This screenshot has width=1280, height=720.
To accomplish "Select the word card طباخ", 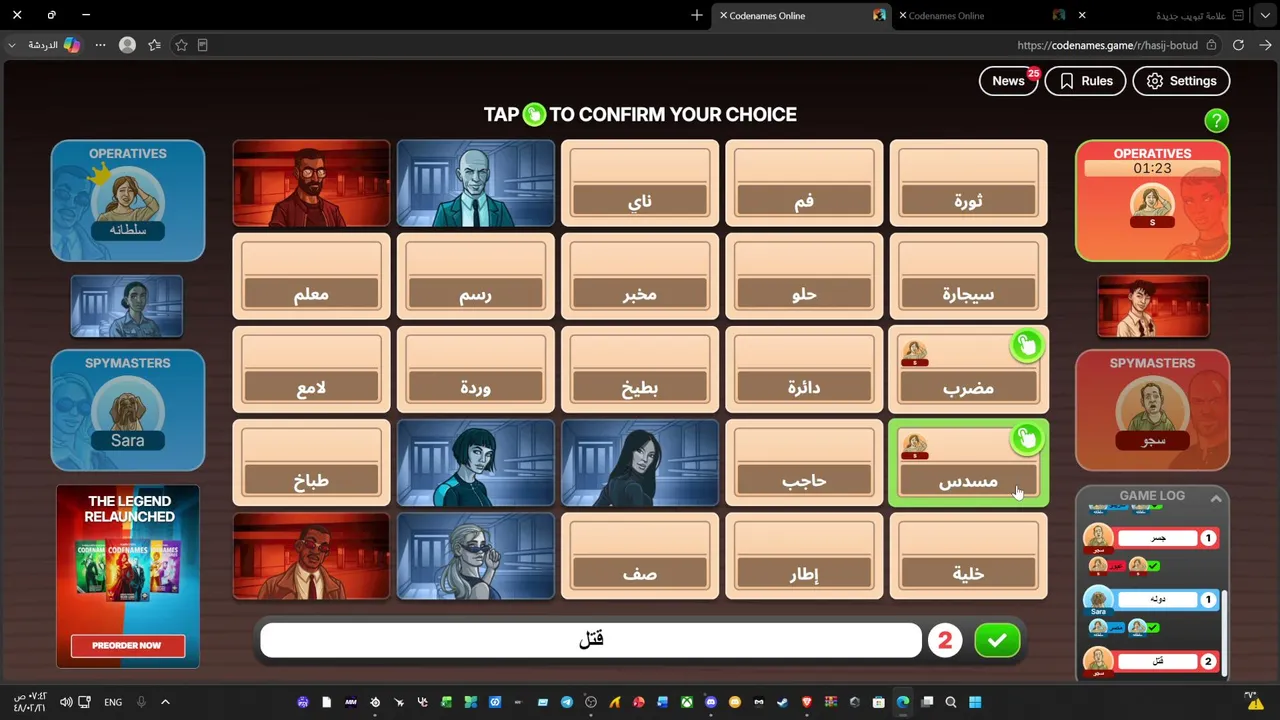I will (x=311, y=463).
